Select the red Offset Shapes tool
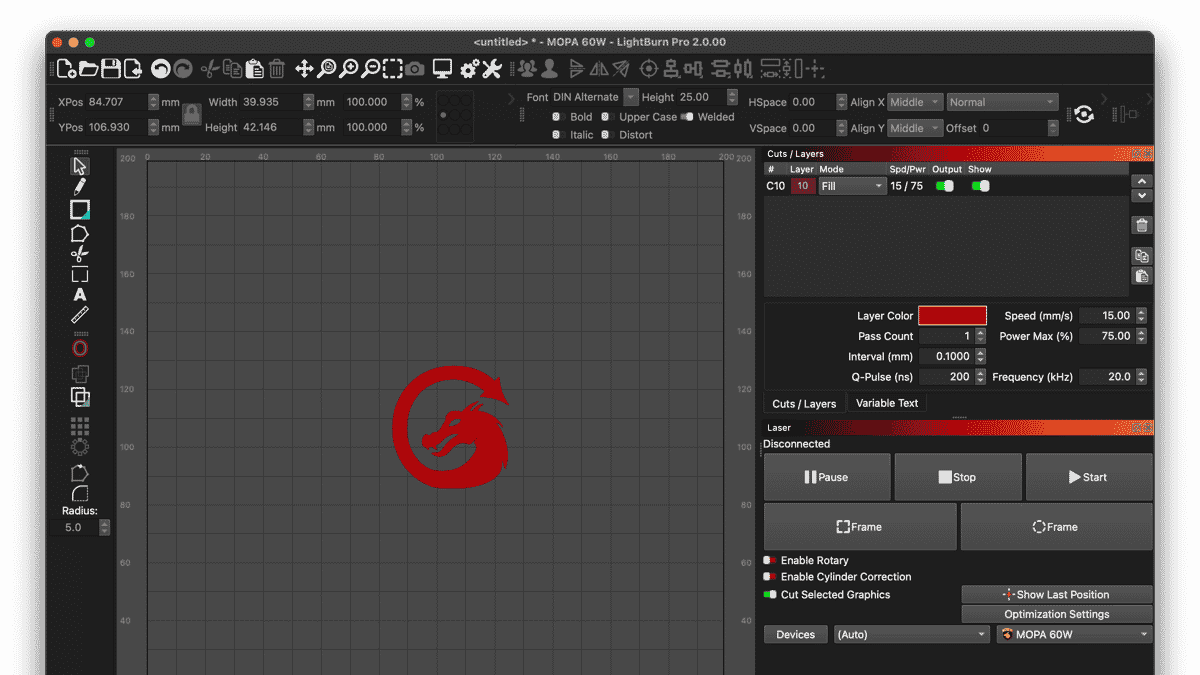Image resolution: width=1200 pixels, height=675 pixels. pos(80,348)
